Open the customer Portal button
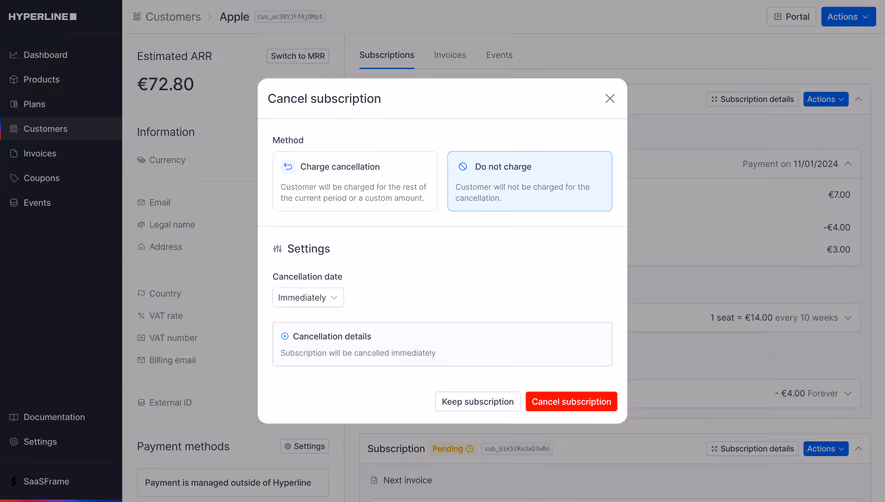This screenshot has height=502, width=885. (x=791, y=17)
